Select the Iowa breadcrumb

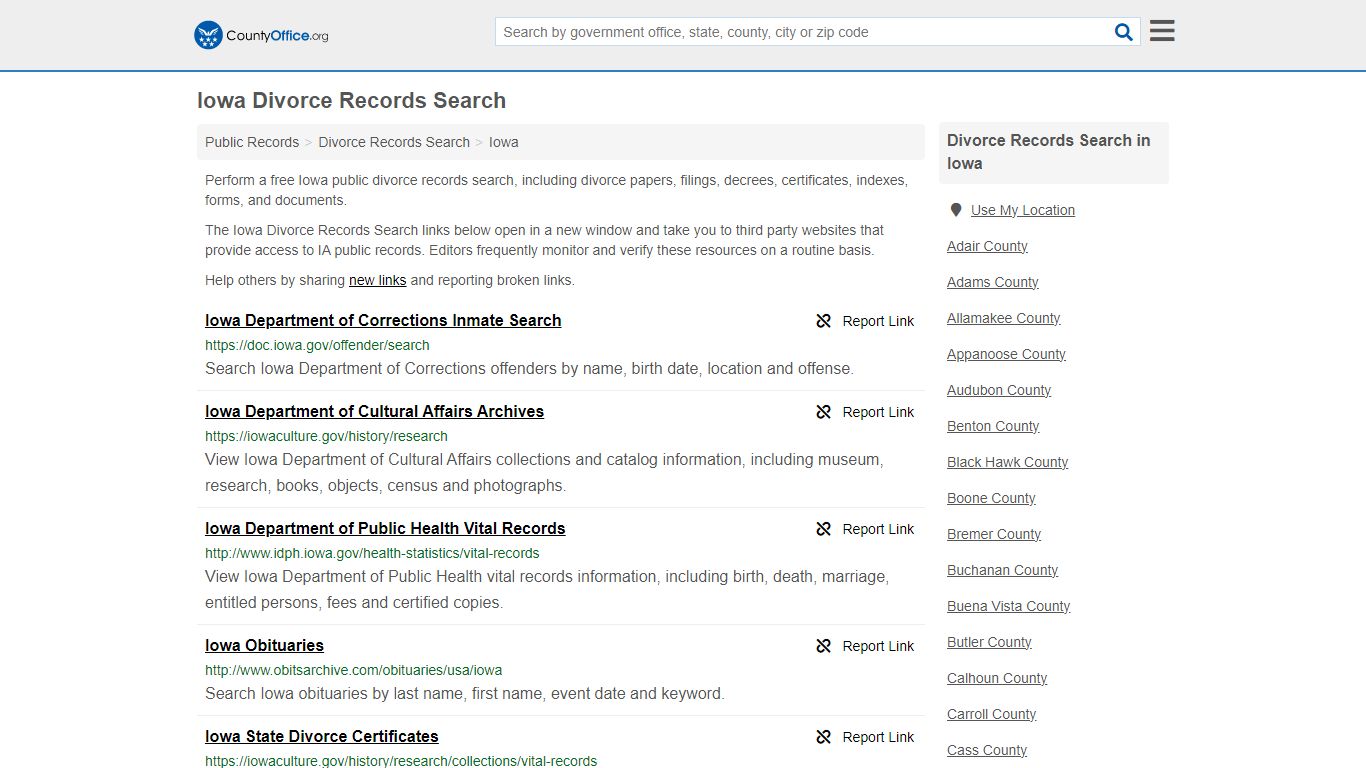point(504,142)
